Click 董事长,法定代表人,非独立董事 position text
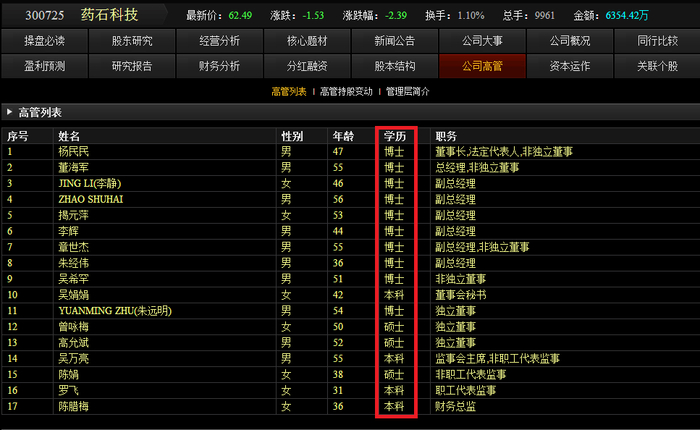 (504, 152)
